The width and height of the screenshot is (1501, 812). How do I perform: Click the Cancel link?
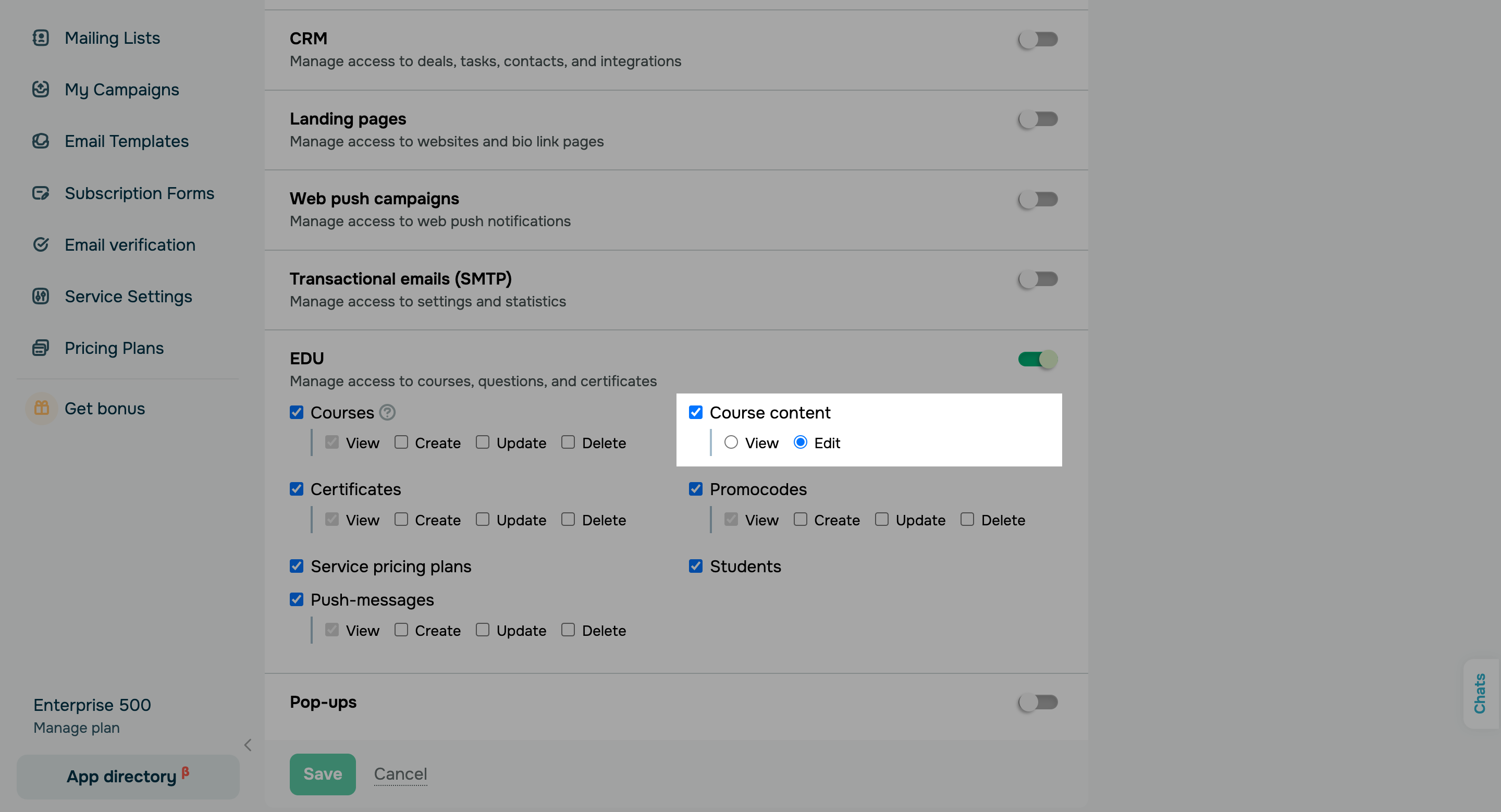(x=400, y=774)
